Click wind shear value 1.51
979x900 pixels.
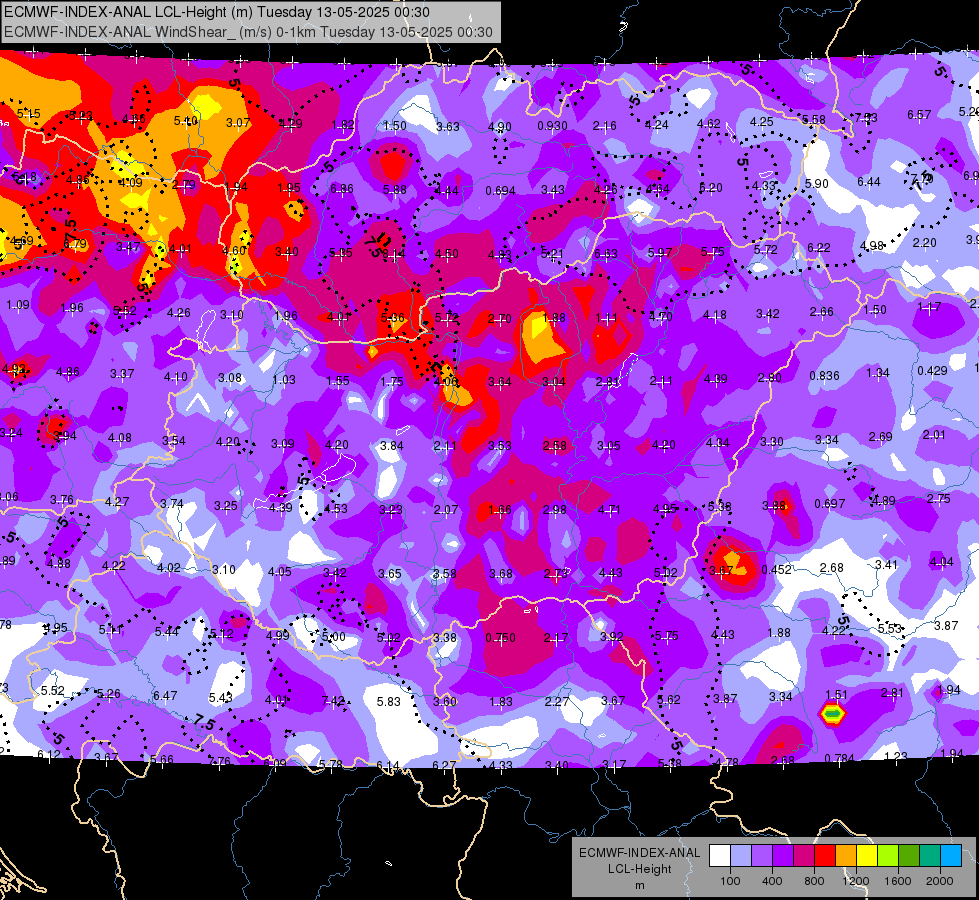(x=836, y=695)
